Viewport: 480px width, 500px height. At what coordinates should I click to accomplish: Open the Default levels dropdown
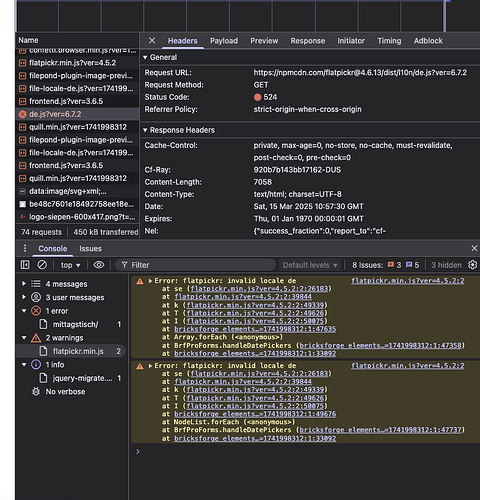(x=310, y=265)
